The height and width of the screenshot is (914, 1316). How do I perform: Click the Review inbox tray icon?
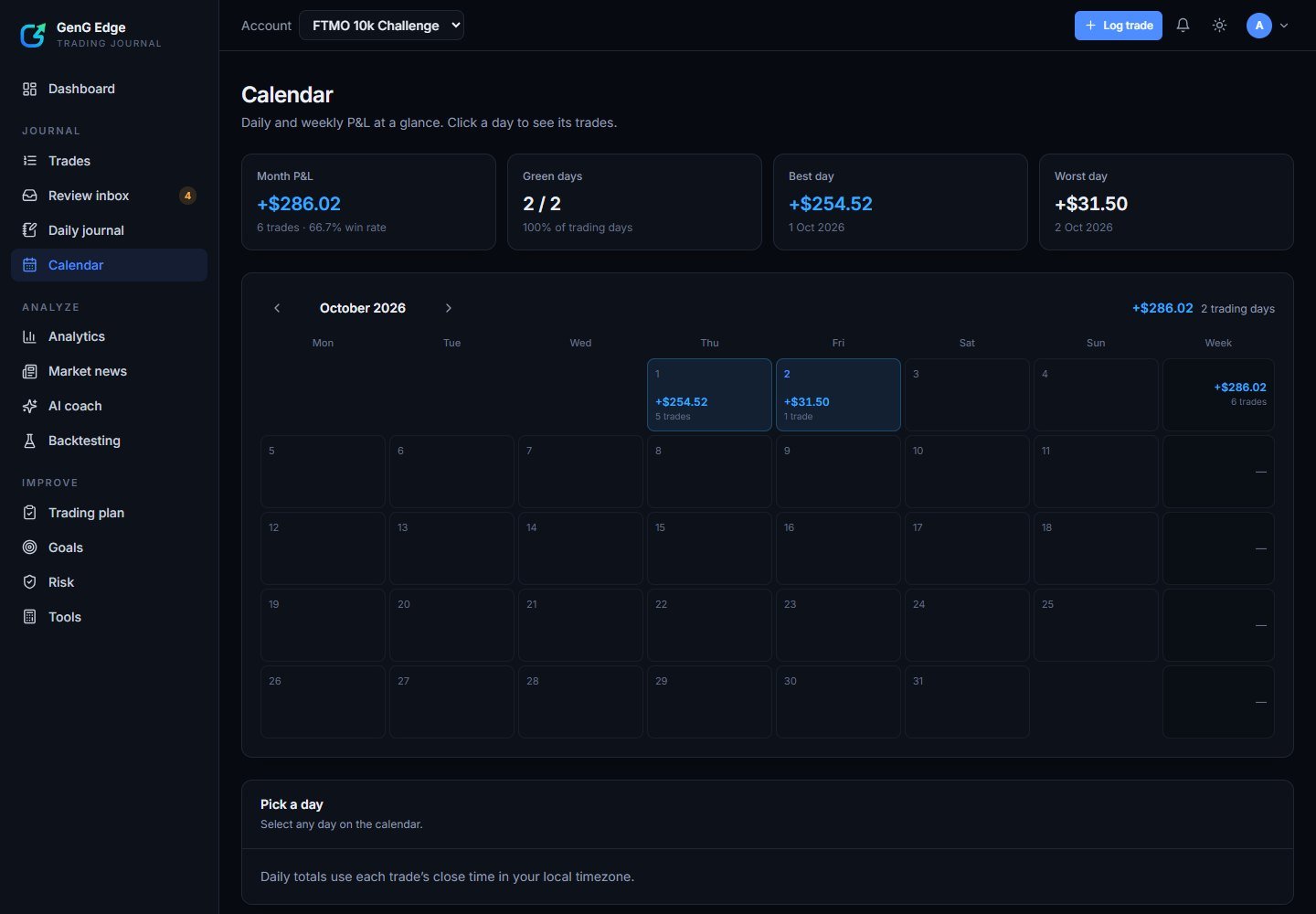29,196
